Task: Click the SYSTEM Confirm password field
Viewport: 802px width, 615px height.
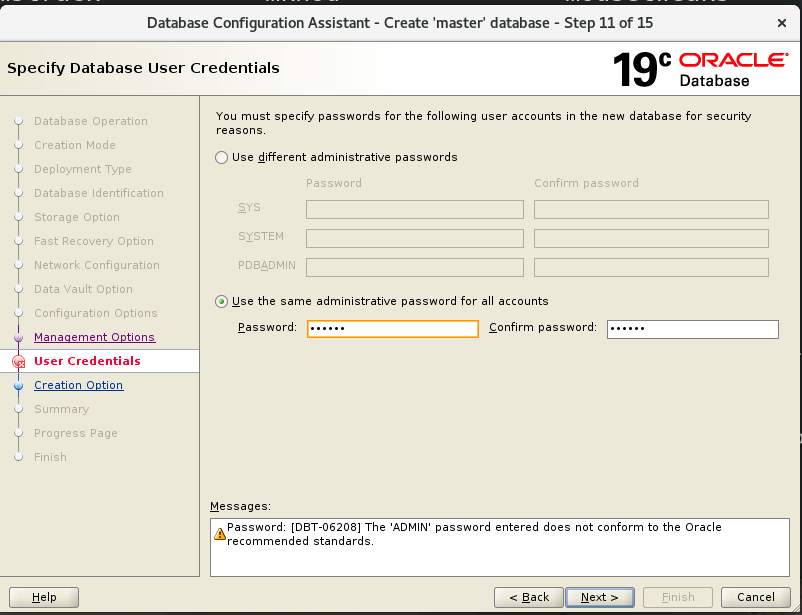Action: pos(651,238)
